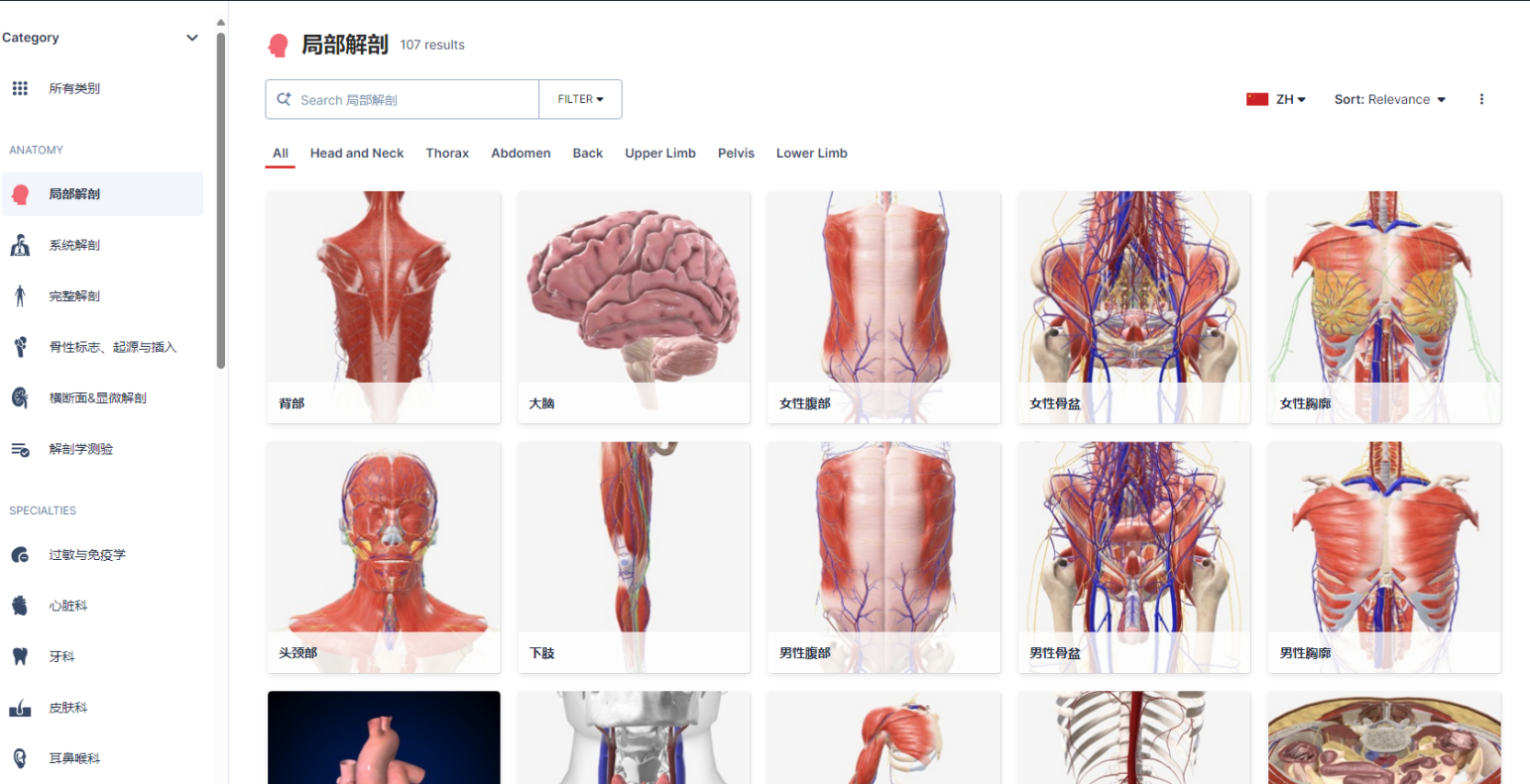Open the 大脑 brain model thumbnail
The width and height of the screenshot is (1530, 784).
pyautogui.click(x=634, y=297)
